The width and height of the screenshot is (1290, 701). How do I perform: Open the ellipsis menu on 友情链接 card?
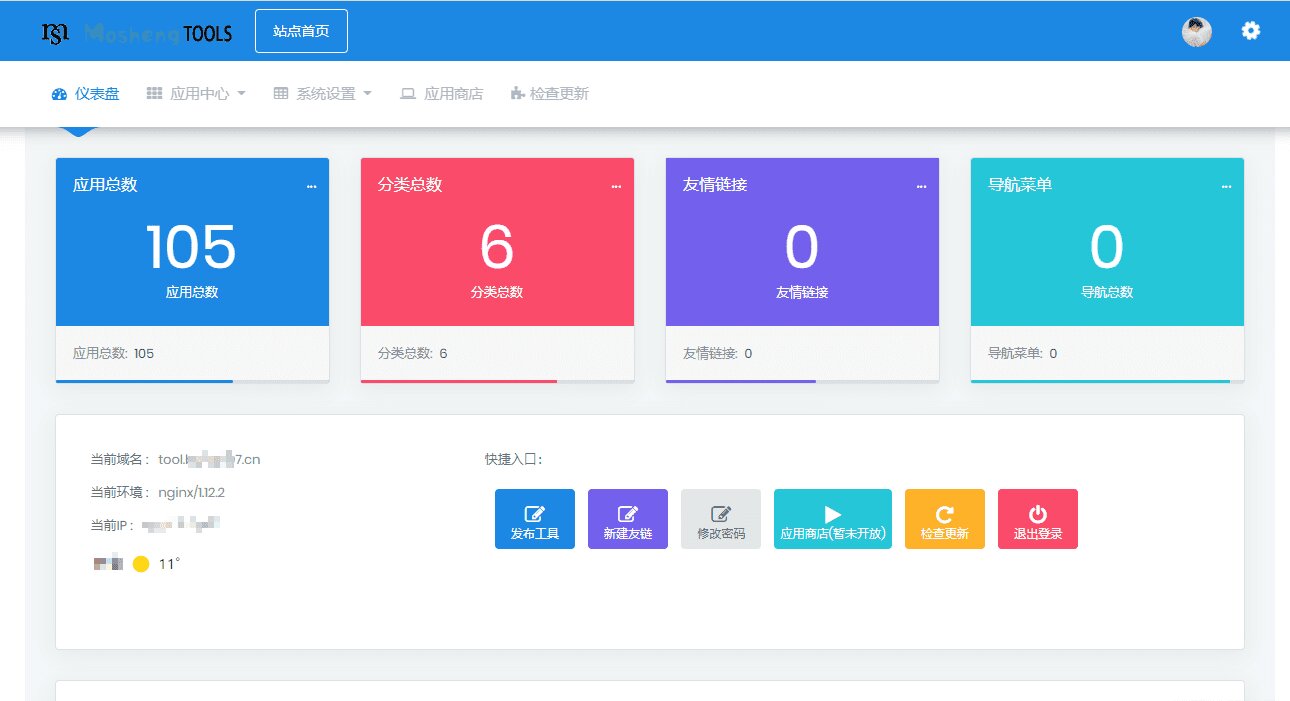(921, 186)
